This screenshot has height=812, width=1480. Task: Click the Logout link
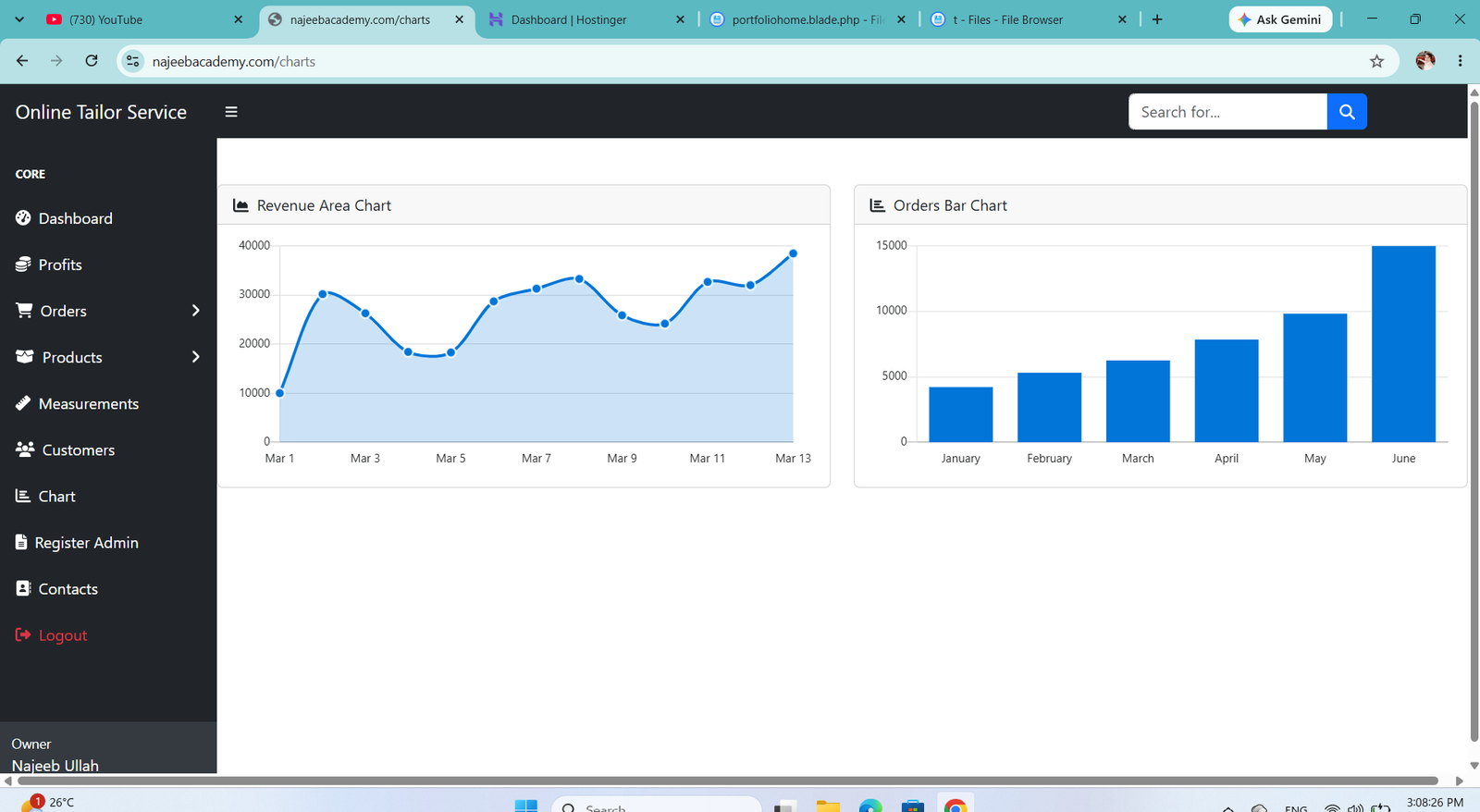pos(63,635)
